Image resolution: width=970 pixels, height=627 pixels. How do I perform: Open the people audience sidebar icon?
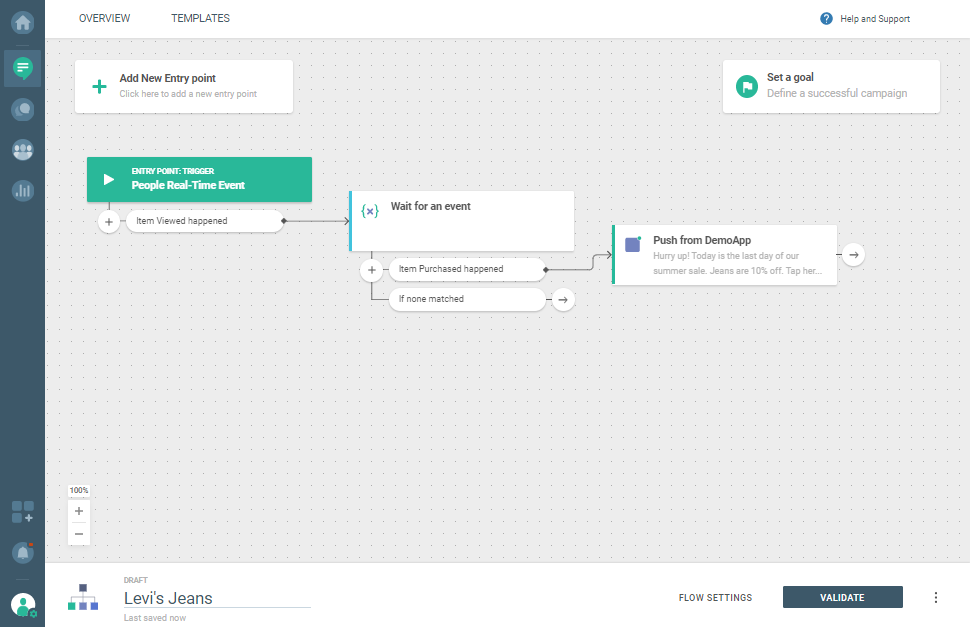click(x=22, y=149)
